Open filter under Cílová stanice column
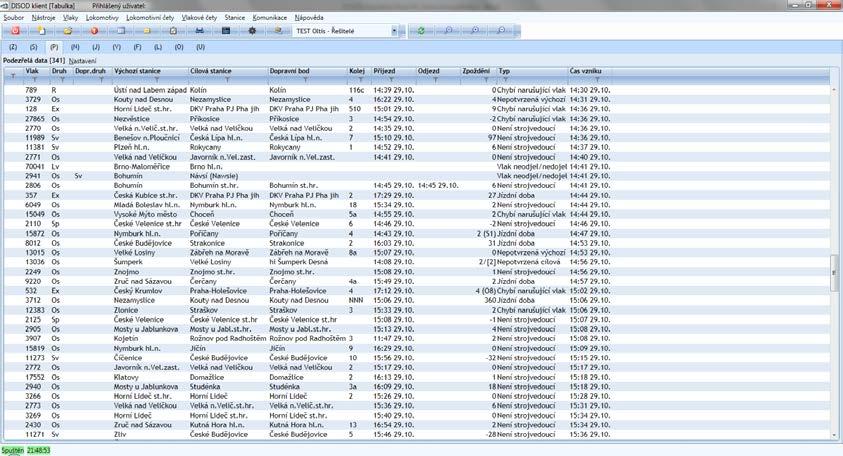 pyautogui.click(x=227, y=80)
